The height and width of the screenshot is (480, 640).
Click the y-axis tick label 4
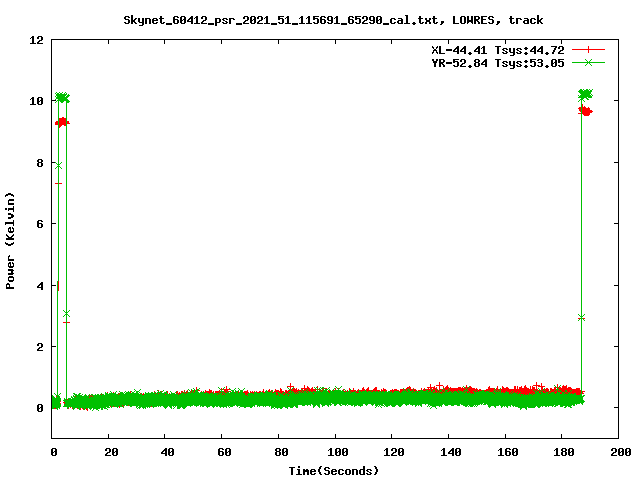pyautogui.click(x=40, y=286)
